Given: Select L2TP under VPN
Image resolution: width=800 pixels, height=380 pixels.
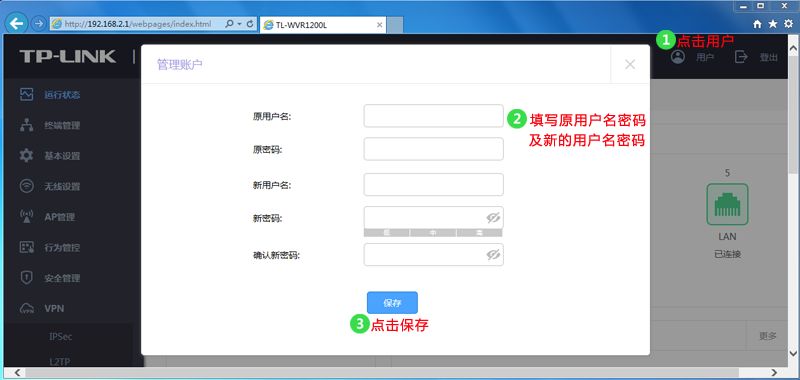Looking at the screenshot, I should pos(59,362).
